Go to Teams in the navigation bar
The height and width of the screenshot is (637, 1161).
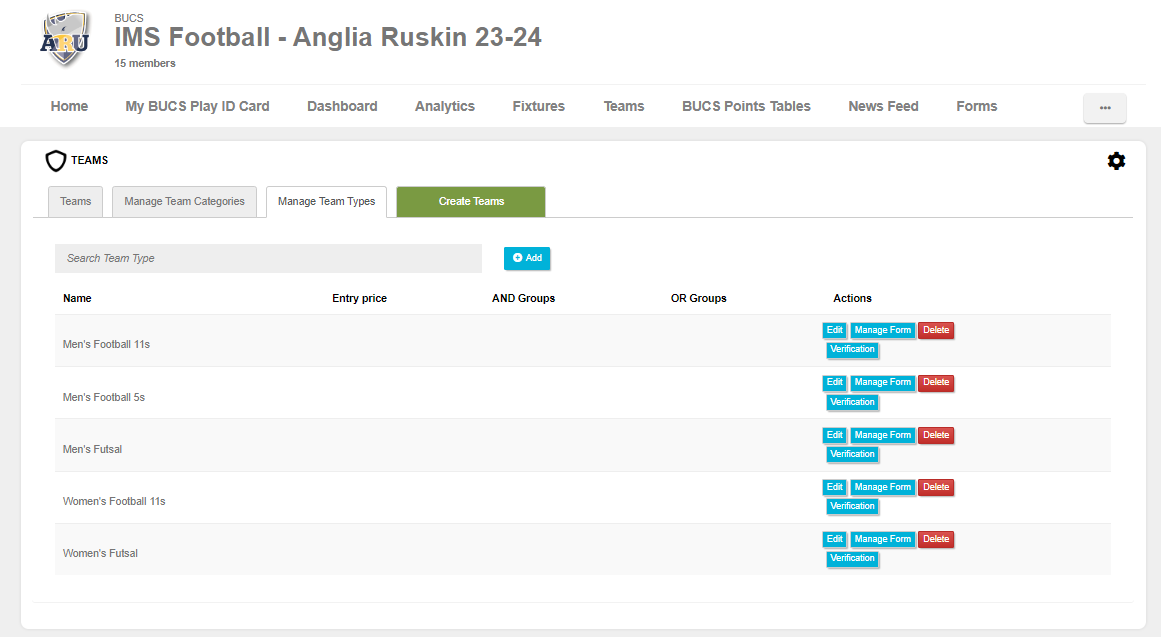coord(623,106)
